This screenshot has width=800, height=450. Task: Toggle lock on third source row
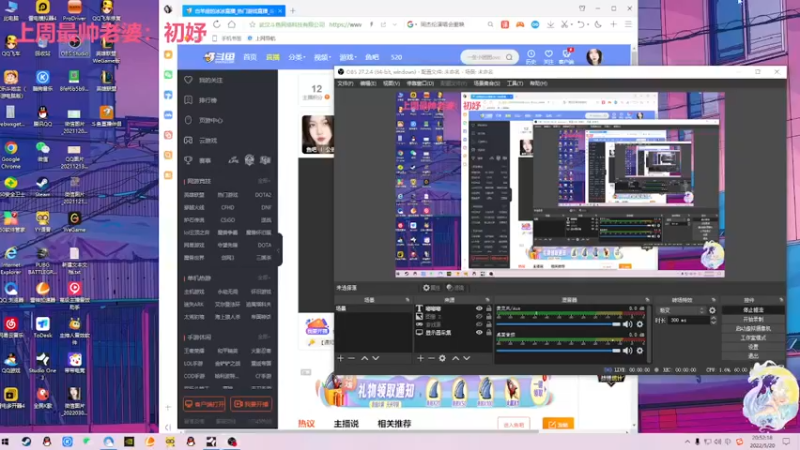489,324
